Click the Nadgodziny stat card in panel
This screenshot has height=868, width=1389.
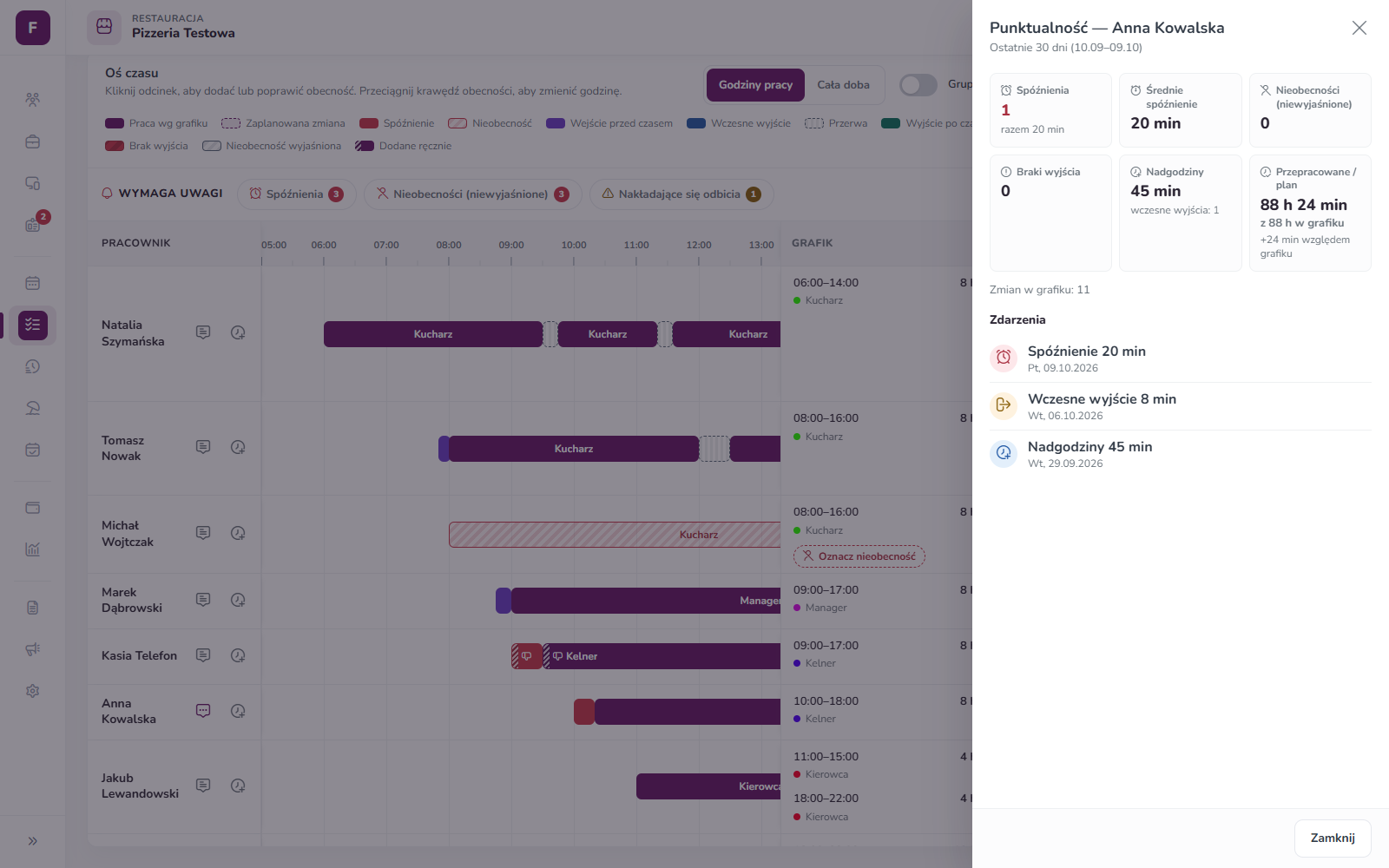click(1181, 213)
